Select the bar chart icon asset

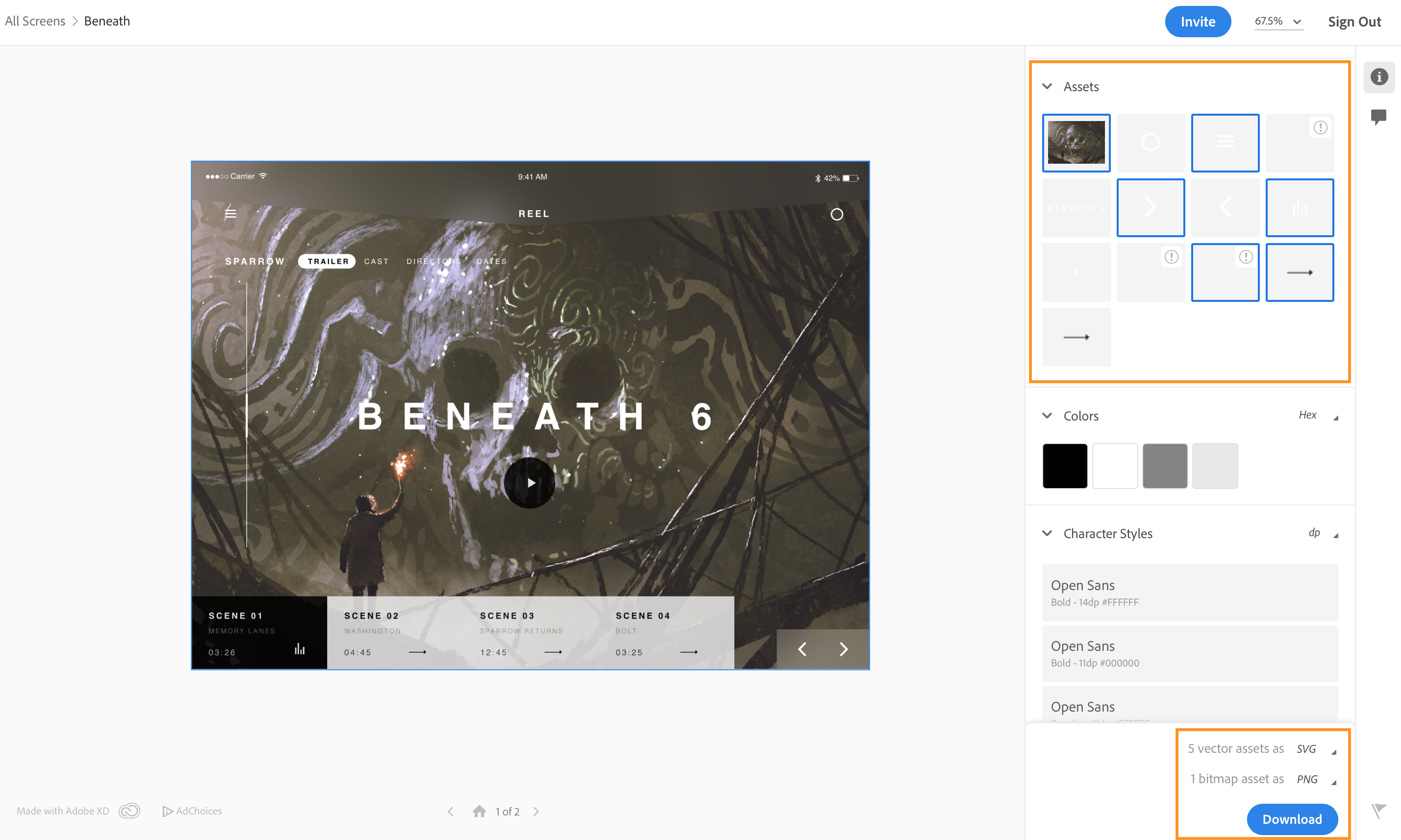1299,207
